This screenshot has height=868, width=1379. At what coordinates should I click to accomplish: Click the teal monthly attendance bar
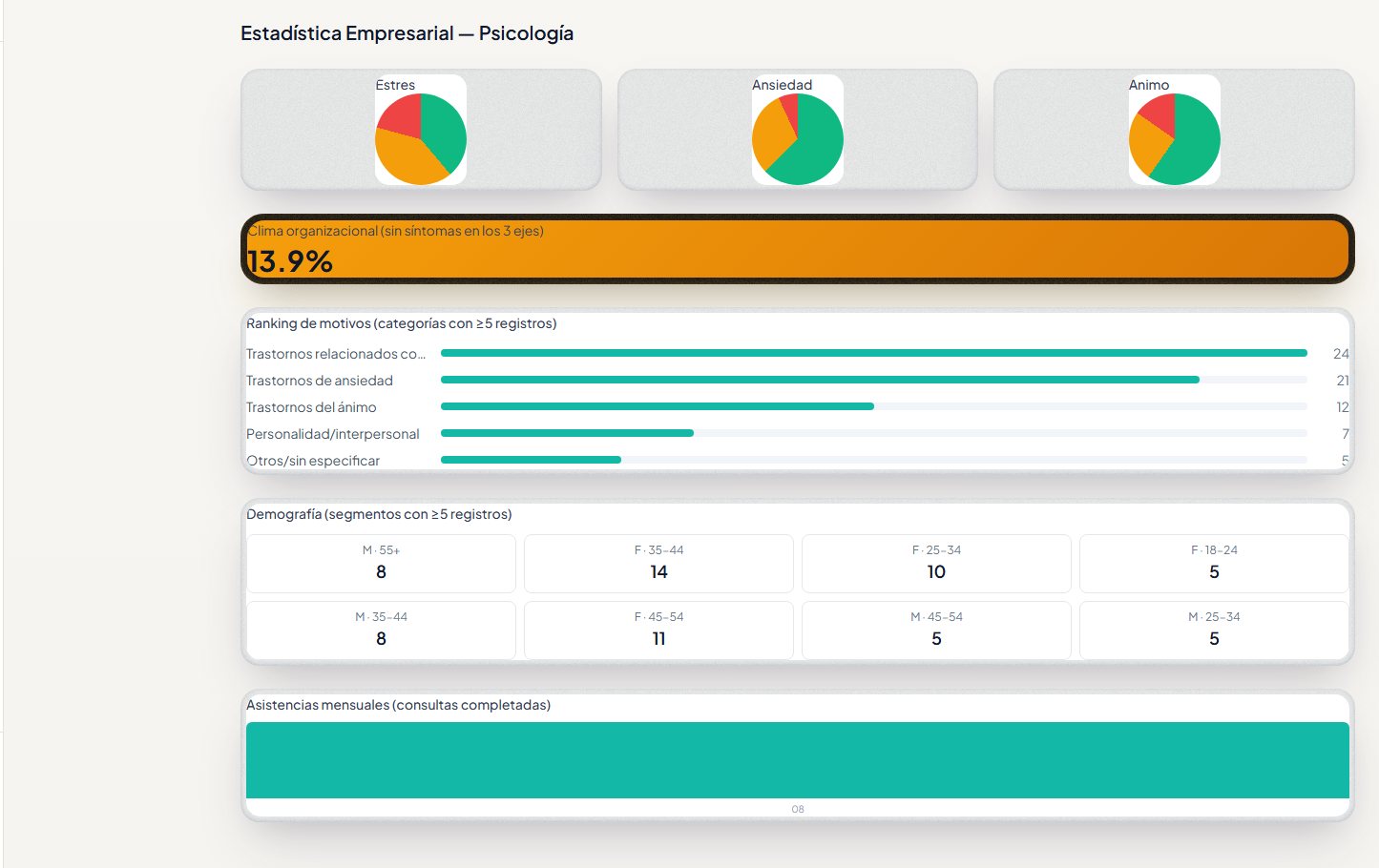[798, 760]
